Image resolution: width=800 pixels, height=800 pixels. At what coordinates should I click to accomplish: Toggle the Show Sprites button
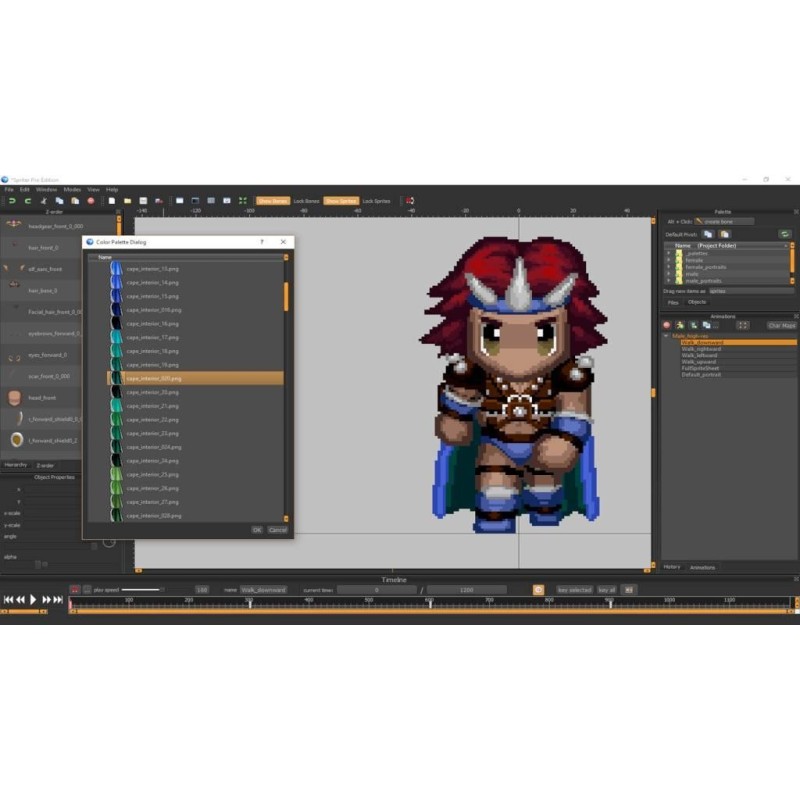point(340,201)
